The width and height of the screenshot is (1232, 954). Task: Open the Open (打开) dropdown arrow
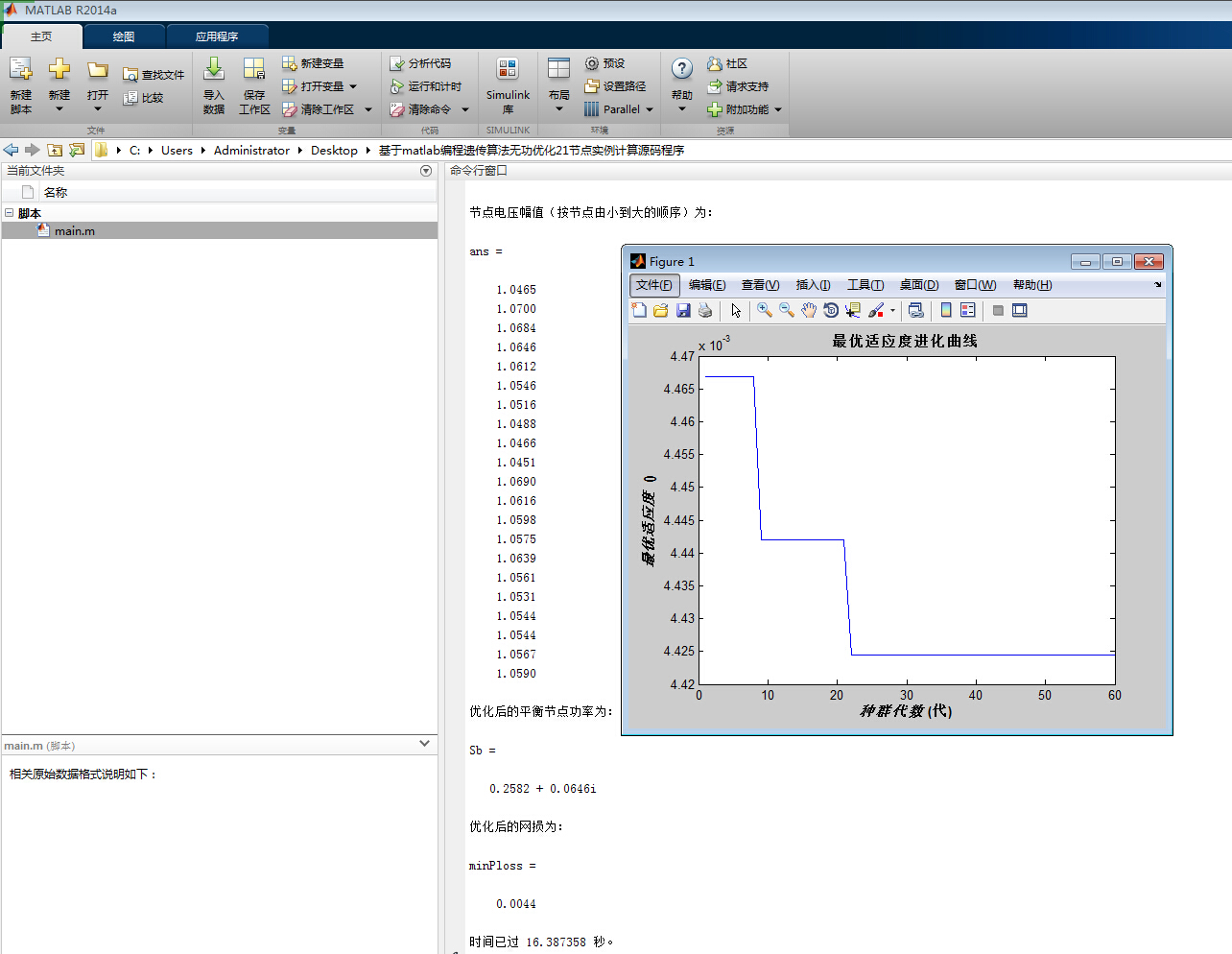98,109
